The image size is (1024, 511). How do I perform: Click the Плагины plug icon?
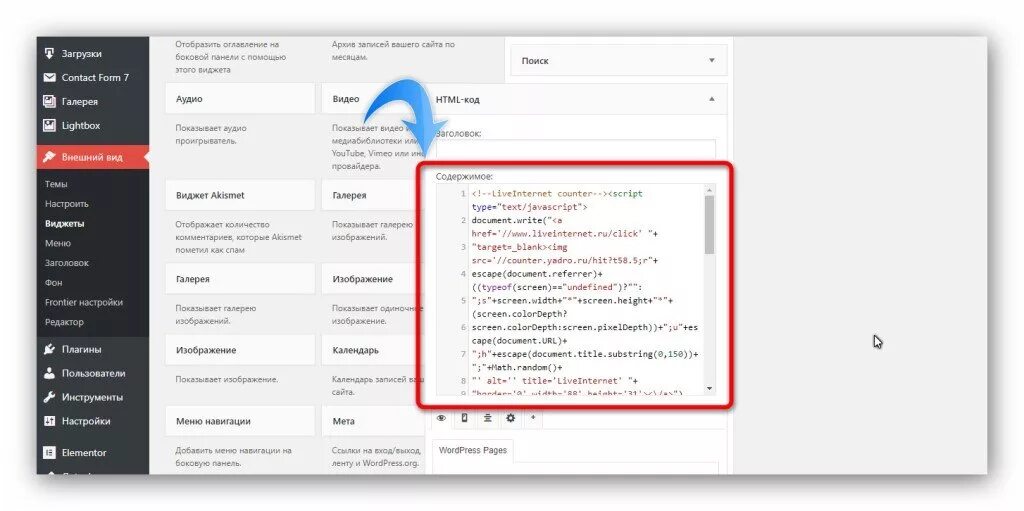pyautogui.click(x=49, y=349)
